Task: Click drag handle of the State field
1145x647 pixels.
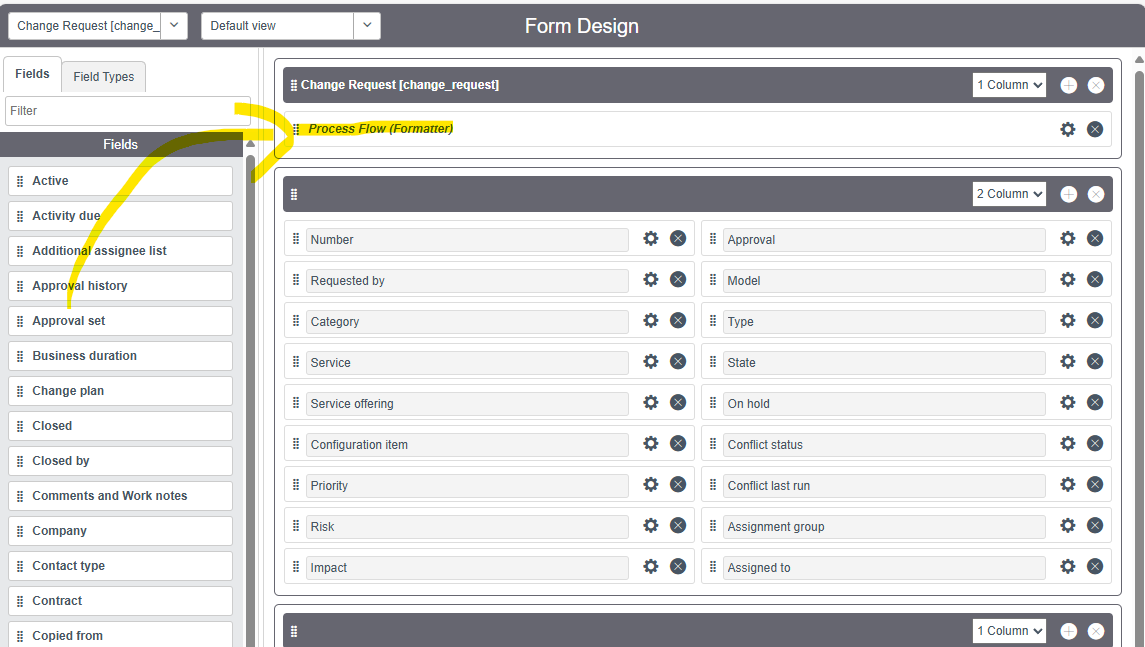Action: point(712,361)
